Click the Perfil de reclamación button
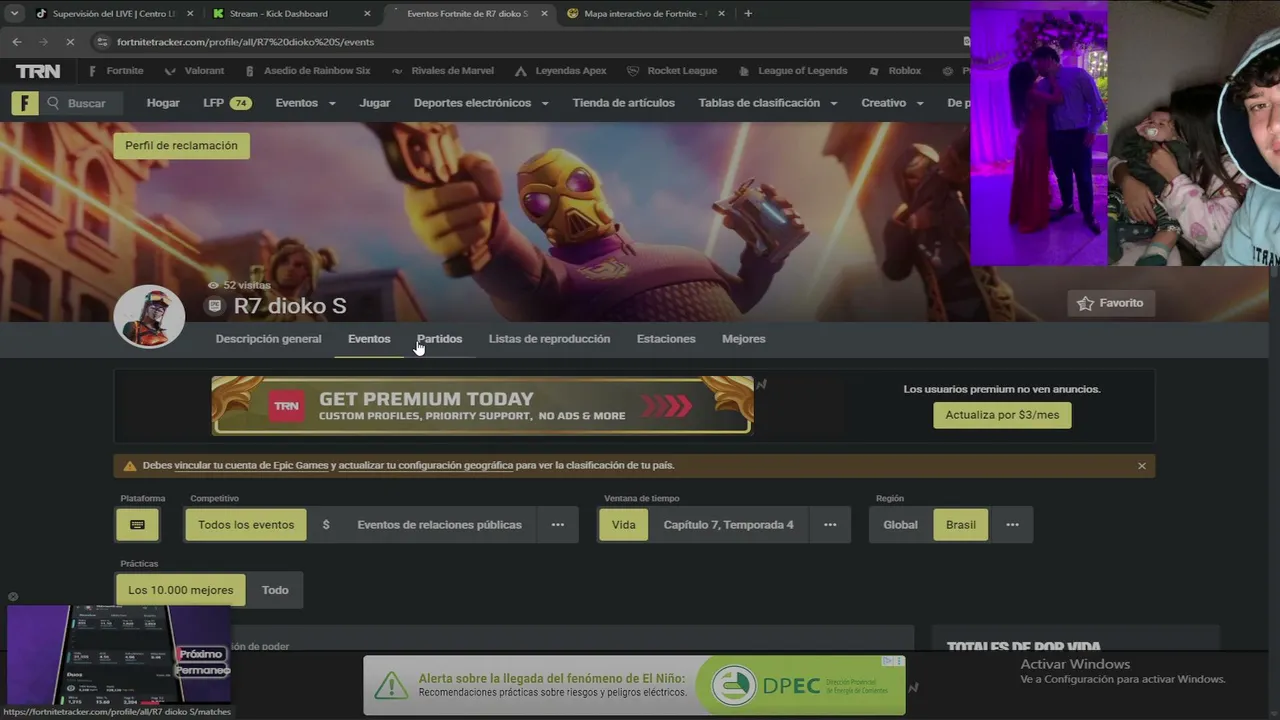The height and width of the screenshot is (720, 1280). coord(181,146)
